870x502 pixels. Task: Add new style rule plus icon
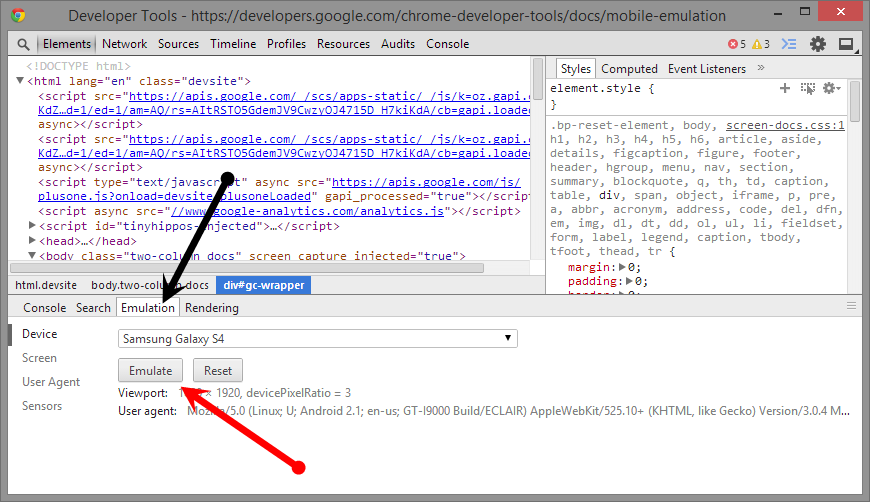pyautogui.click(x=785, y=88)
